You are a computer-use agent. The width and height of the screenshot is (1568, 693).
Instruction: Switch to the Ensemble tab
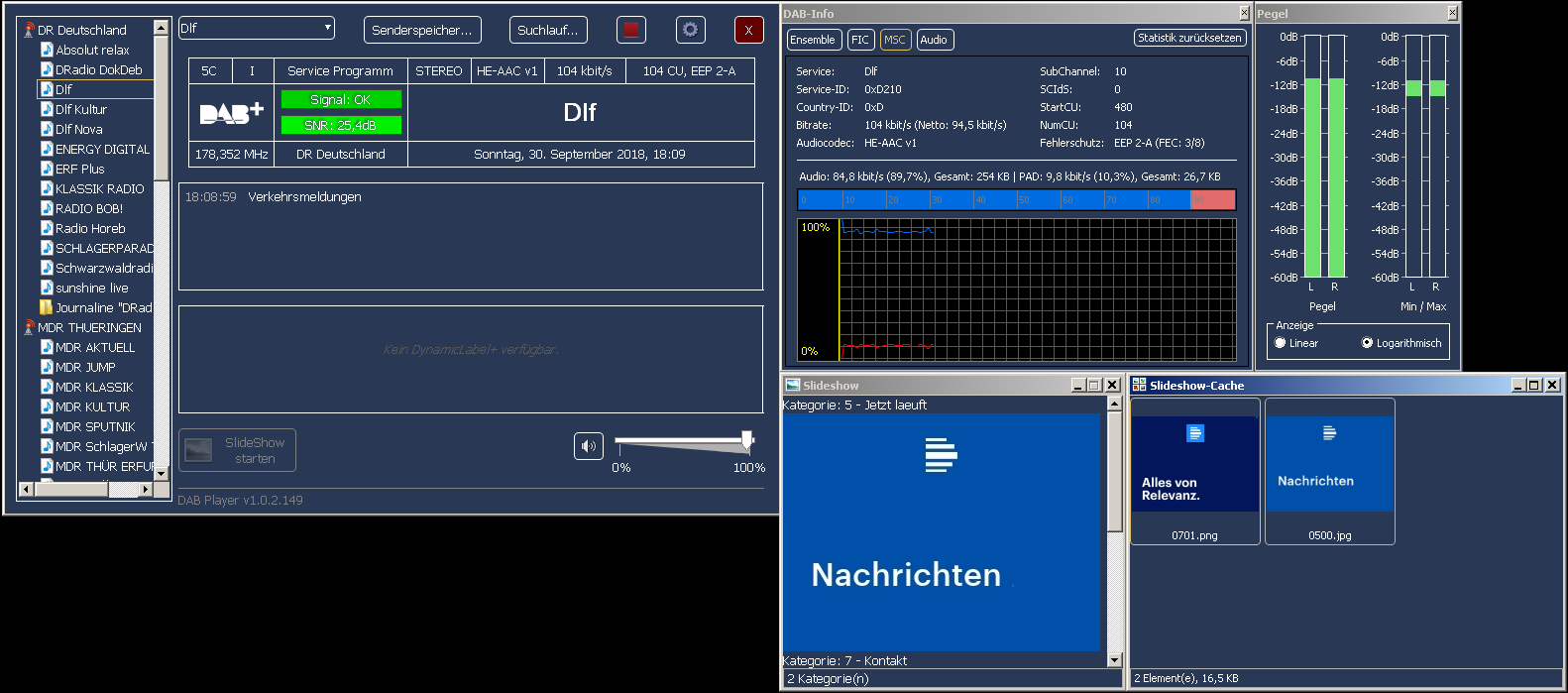coord(813,40)
